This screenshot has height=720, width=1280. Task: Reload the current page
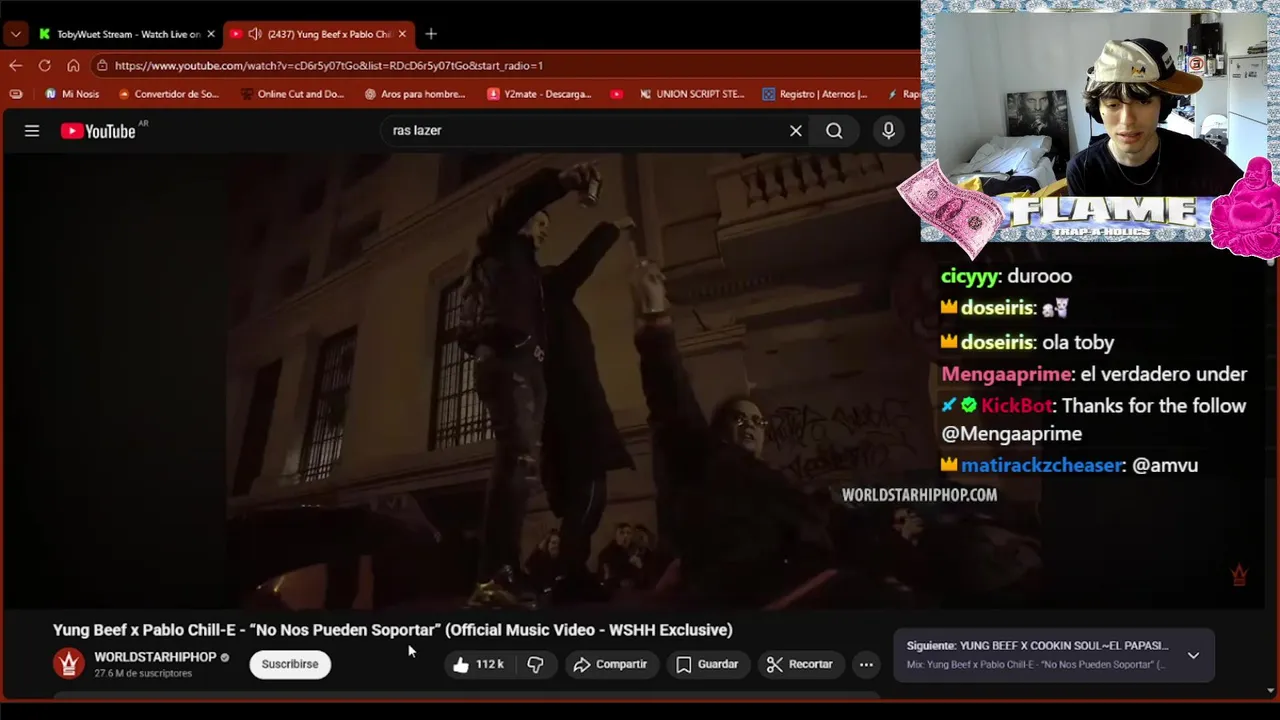44,66
